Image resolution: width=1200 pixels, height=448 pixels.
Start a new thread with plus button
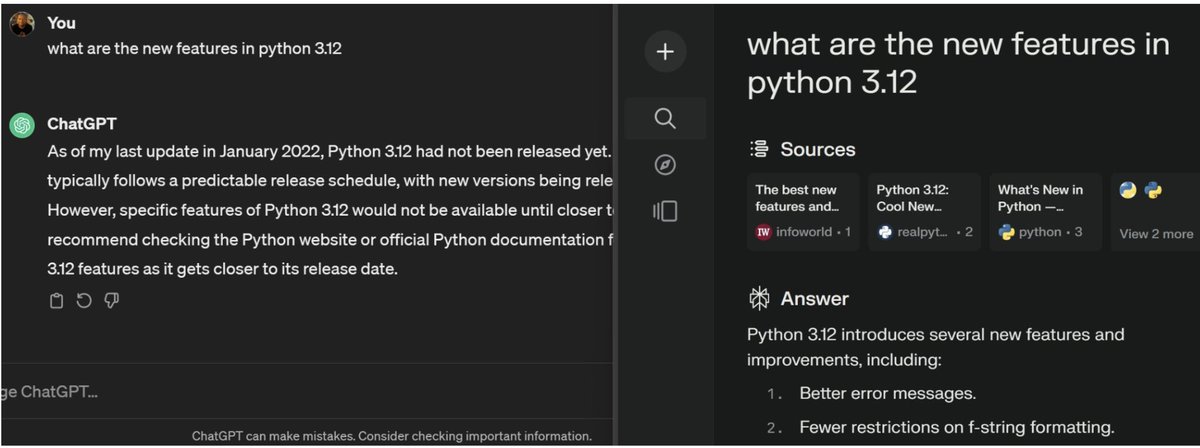point(665,51)
